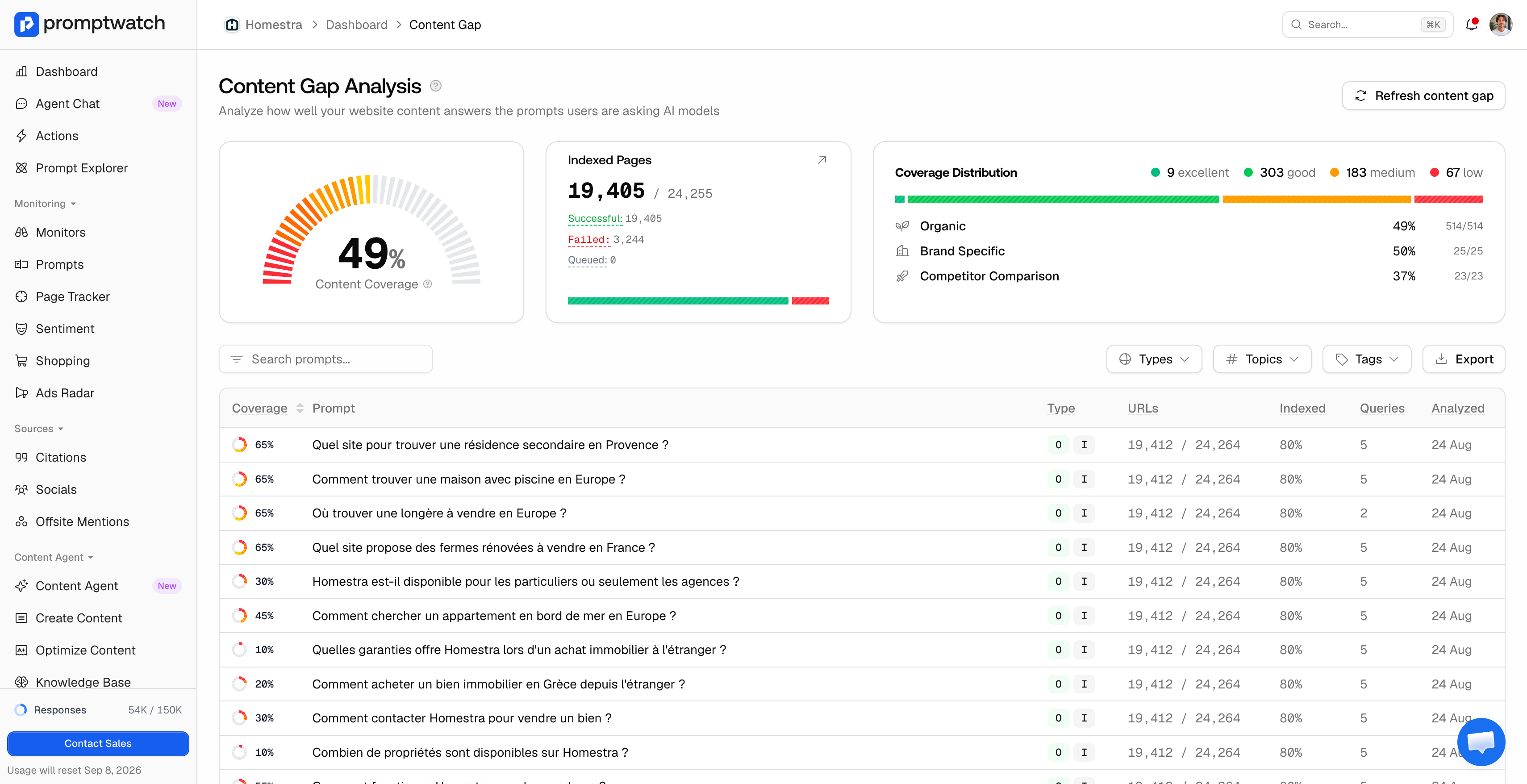Open prompt about appartement en bord de mer

(494, 616)
